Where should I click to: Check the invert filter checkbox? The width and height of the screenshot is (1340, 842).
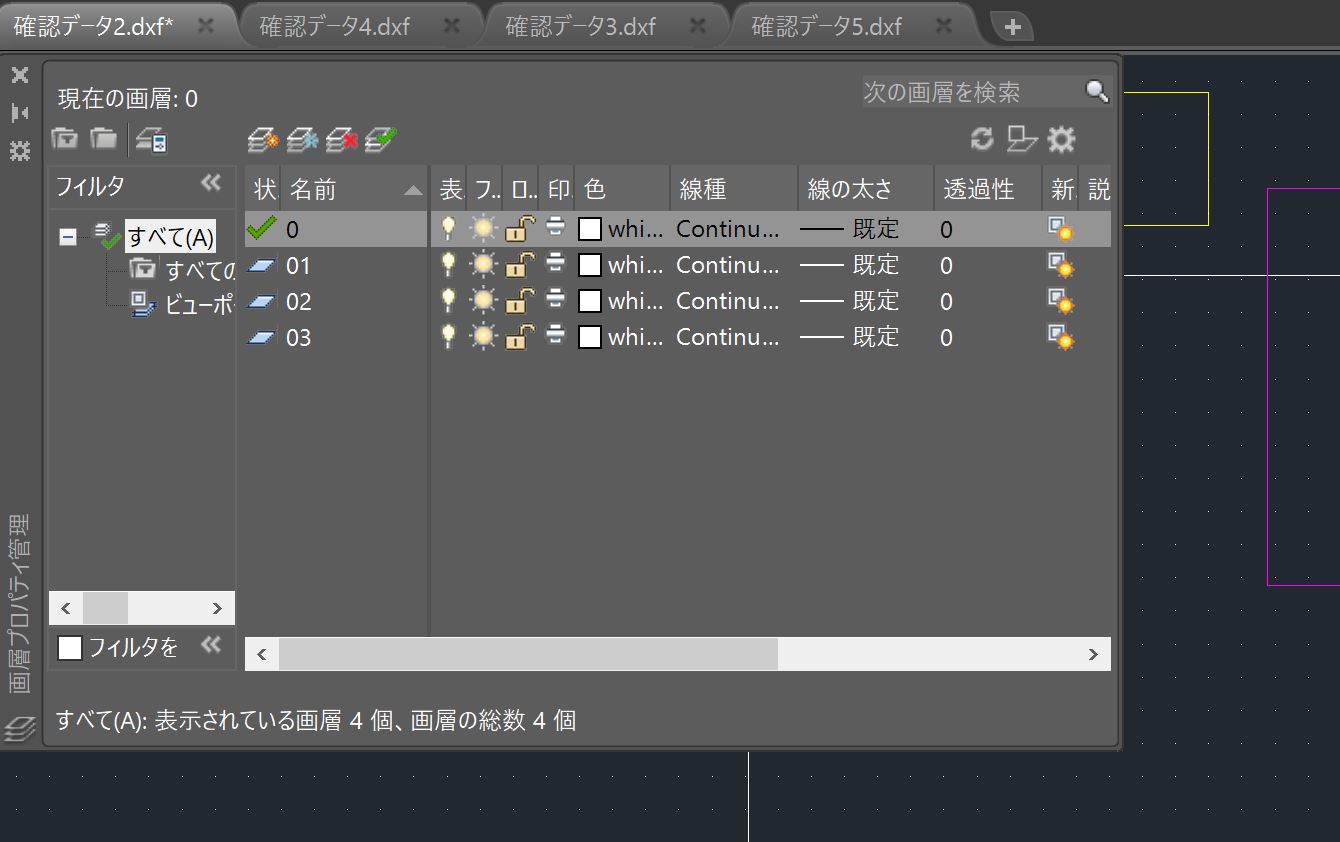70,648
